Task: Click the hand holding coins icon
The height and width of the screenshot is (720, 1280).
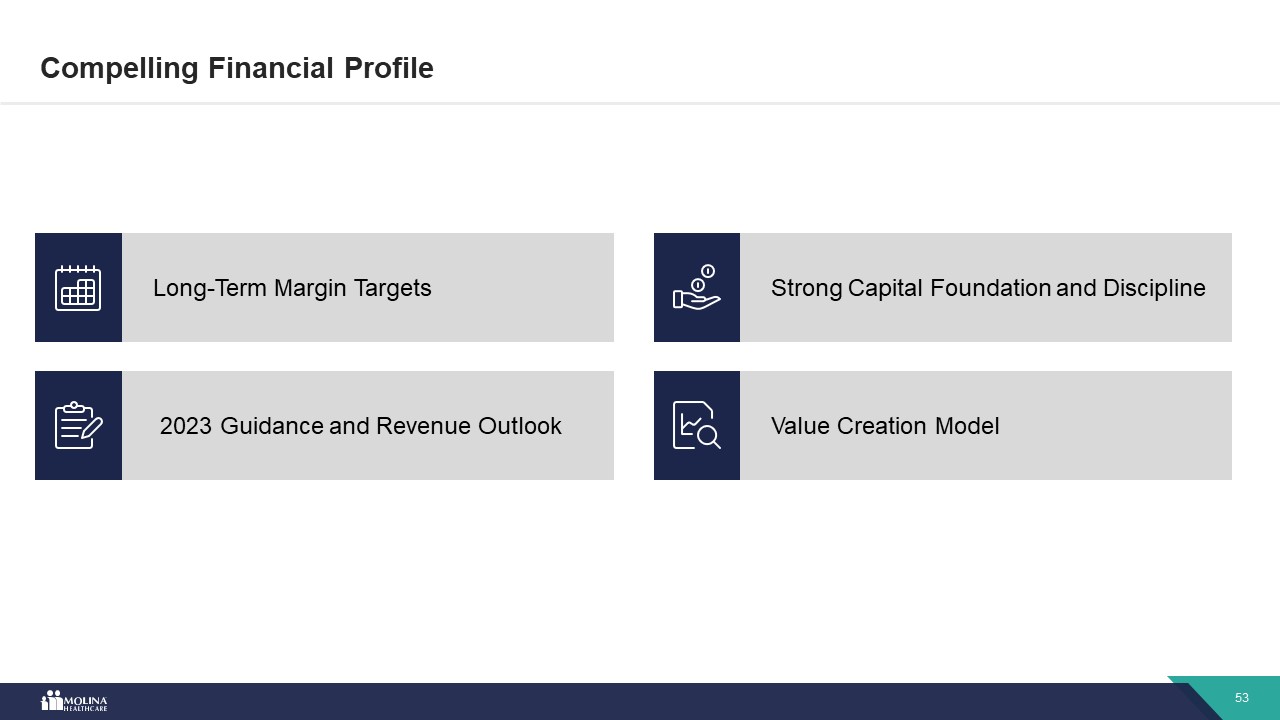Action: pos(697,288)
